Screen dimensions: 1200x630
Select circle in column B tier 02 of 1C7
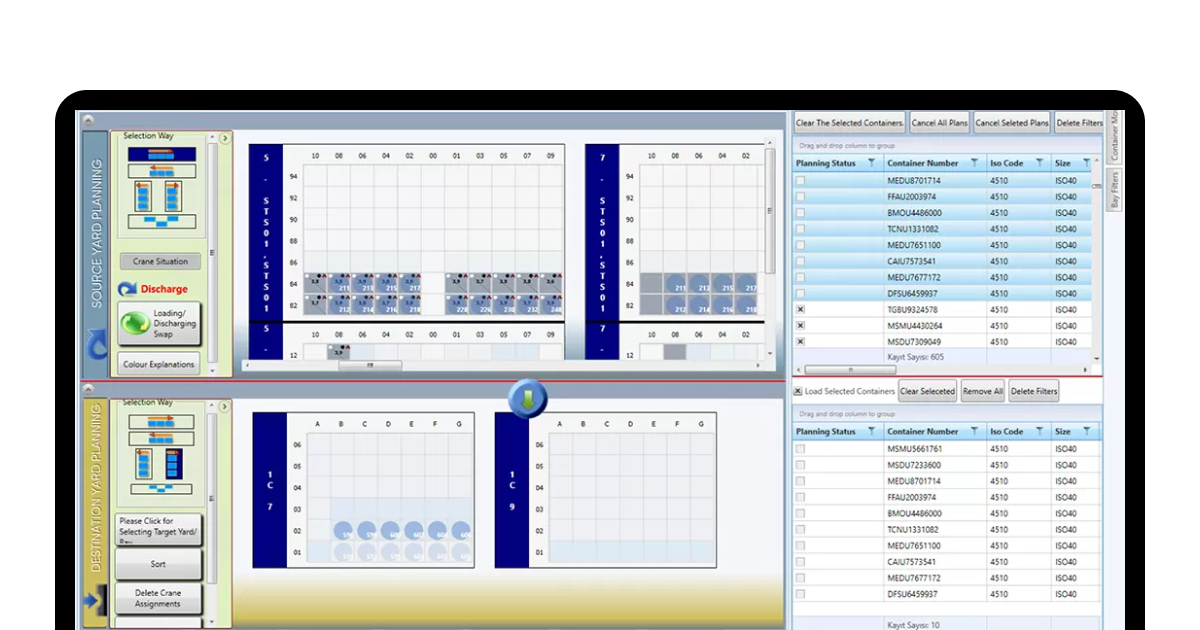pos(343,531)
